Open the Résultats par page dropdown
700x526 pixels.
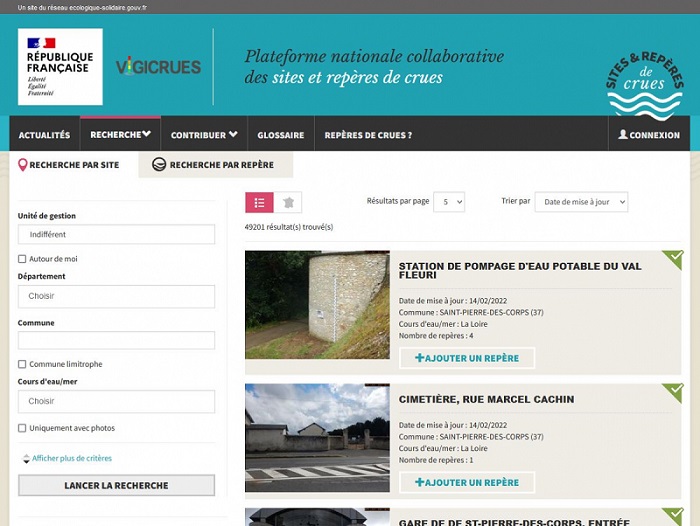pos(448,202)
